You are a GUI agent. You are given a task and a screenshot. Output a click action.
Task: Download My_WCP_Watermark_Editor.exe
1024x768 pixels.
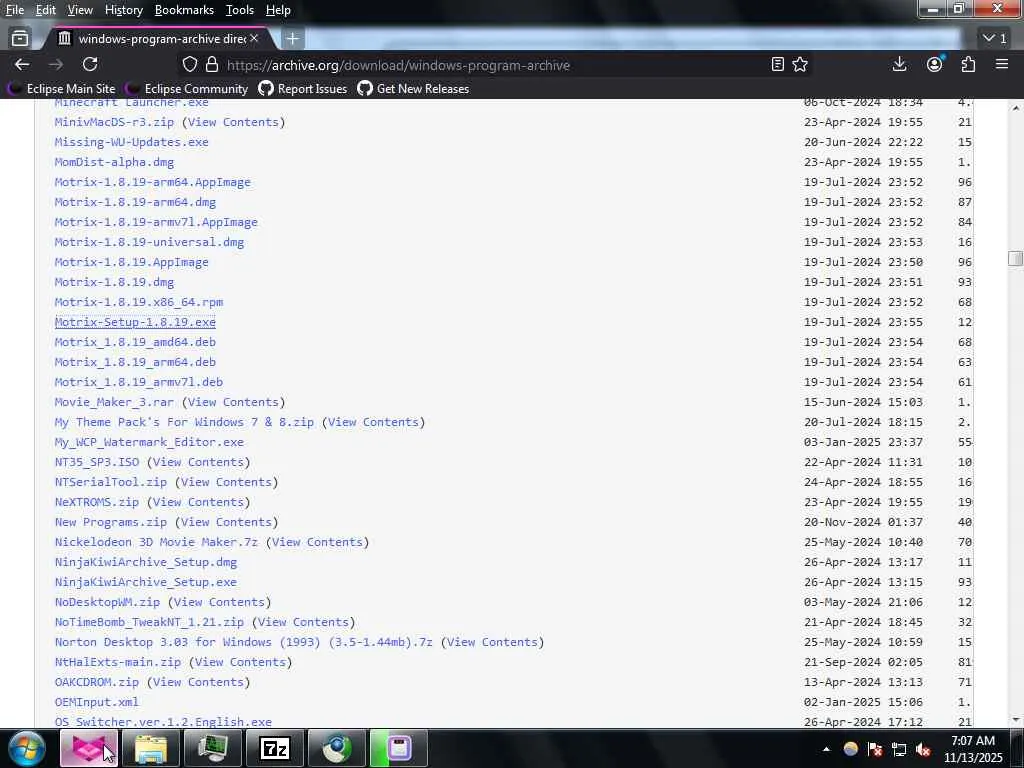point(149,442)
